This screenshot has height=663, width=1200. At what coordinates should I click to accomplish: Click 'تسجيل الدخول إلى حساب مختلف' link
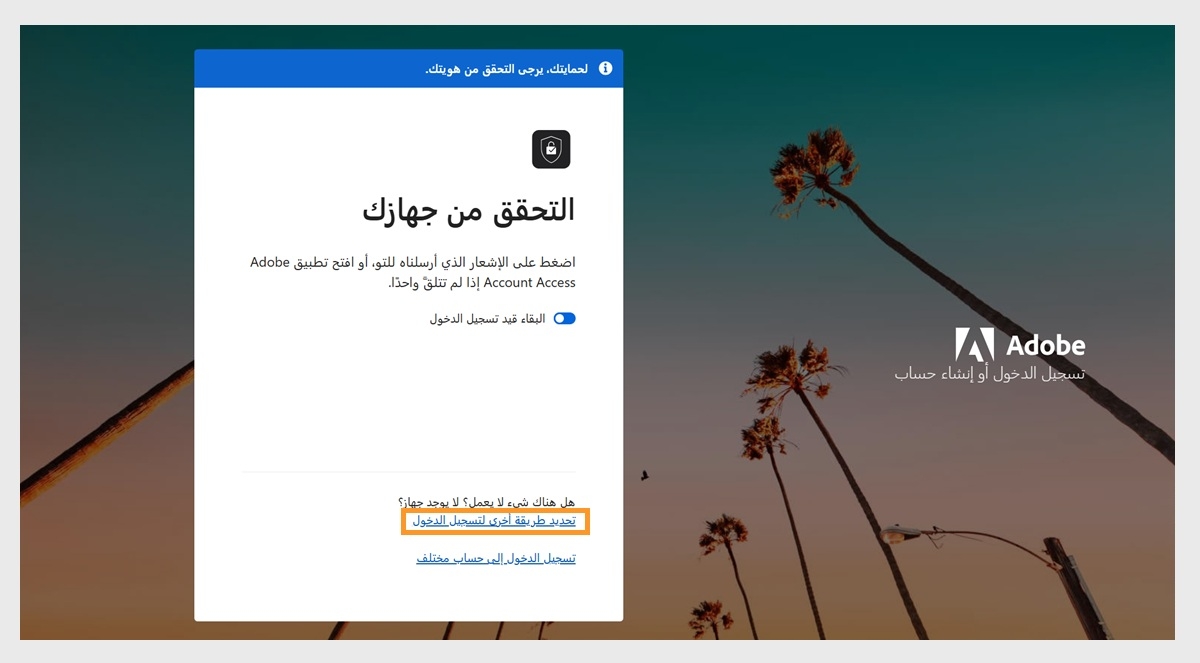coord(496,558)
